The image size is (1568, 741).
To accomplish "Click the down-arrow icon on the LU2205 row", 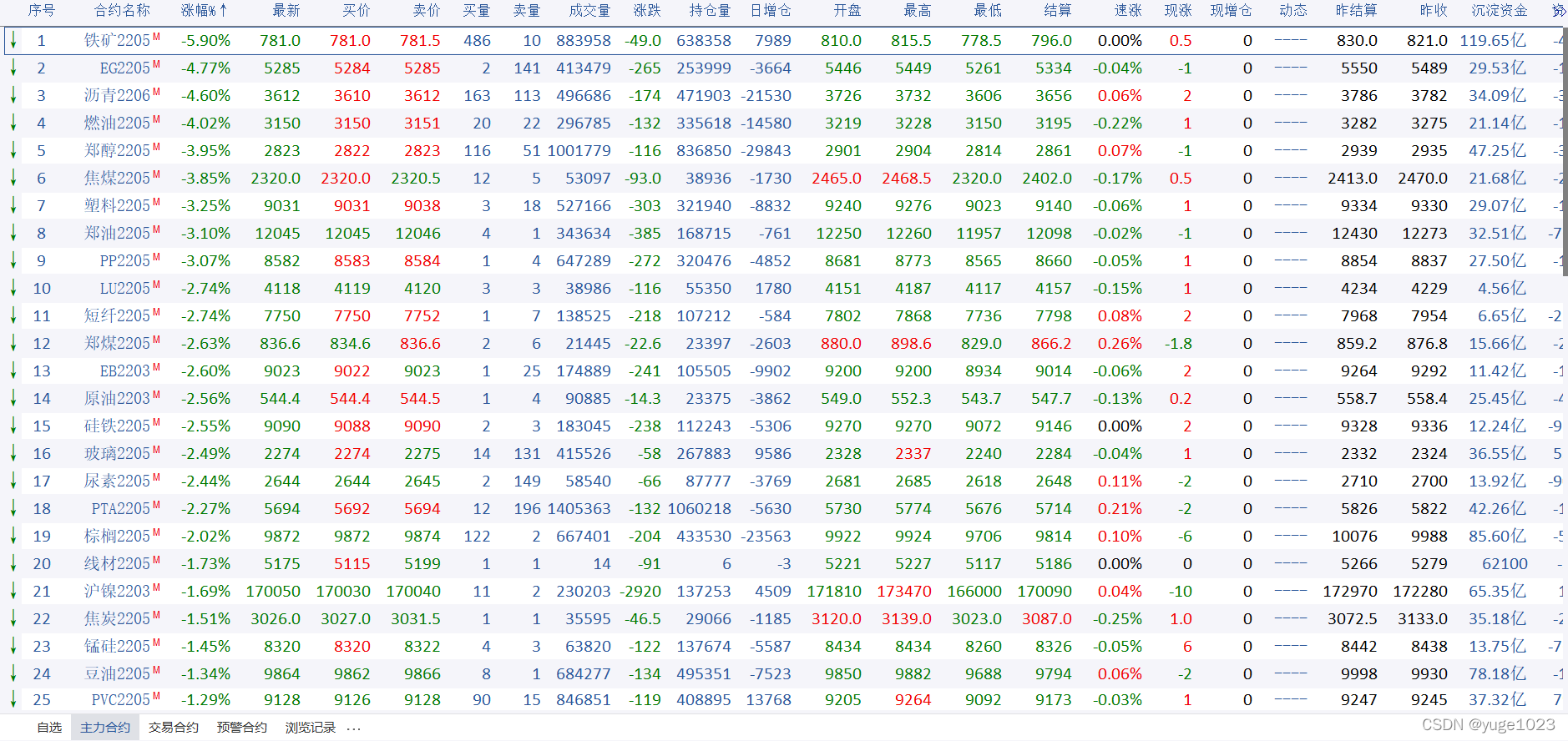I will pyautogui.click(x=13, y=288).
